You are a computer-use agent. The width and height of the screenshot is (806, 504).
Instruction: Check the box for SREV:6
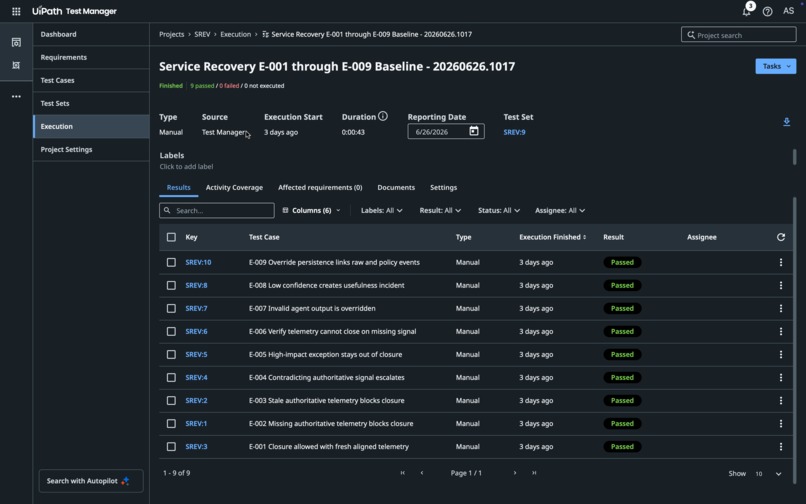click(171, 332)
